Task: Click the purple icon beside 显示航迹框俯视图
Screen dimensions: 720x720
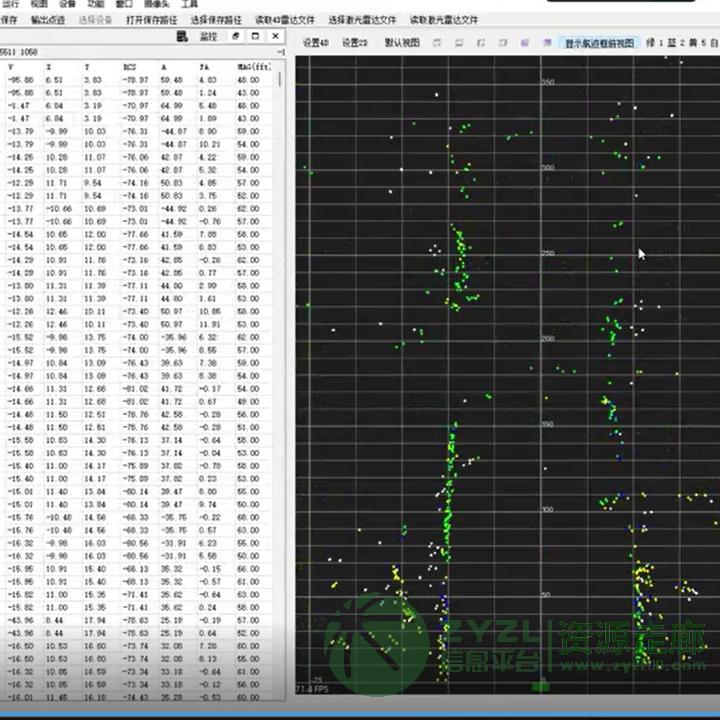Action: coord(547,43)
